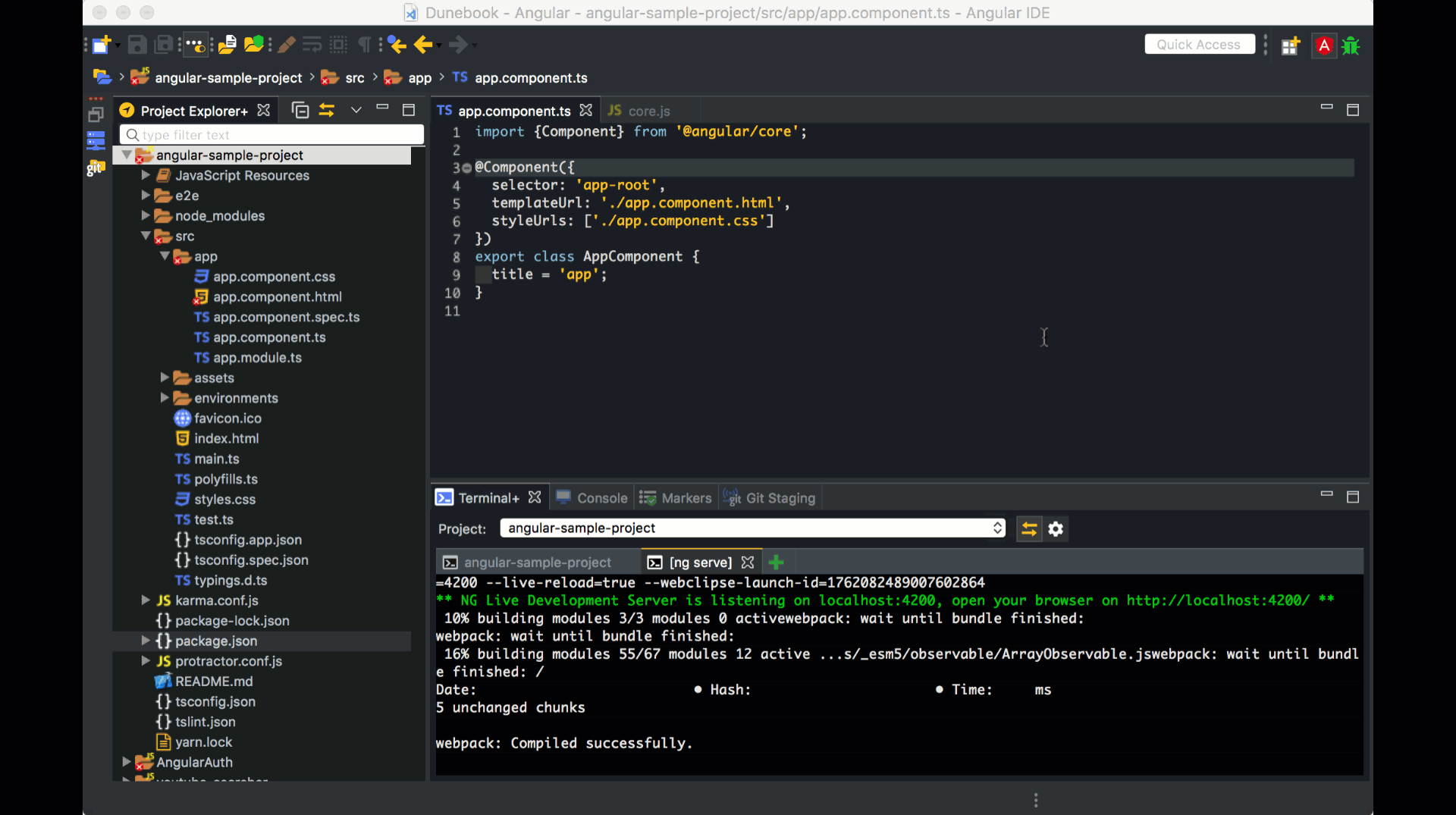Screen dimensions: 1456x815
Task: Click the Quick Access search field
Action: pos(1199,45)
